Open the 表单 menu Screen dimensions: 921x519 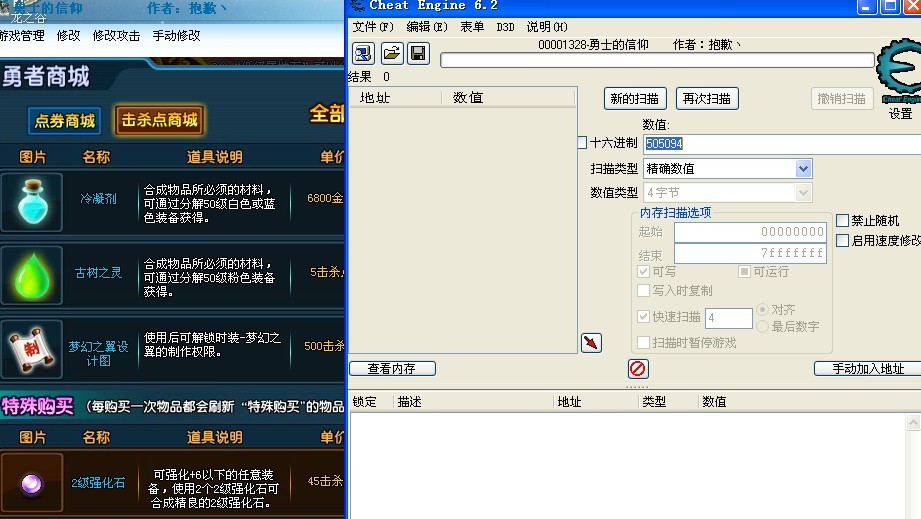(472, 27)
